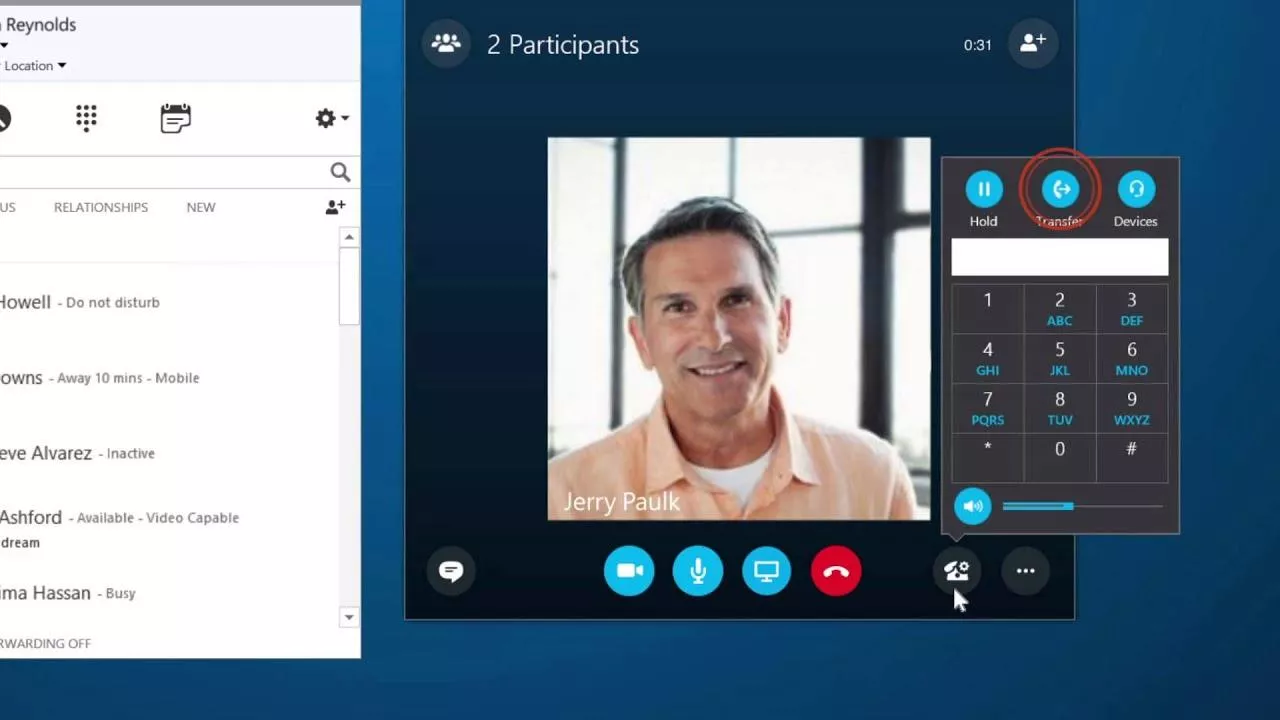Open the instant message chat bubble
1280x720 pixels.
pos(451,571)
